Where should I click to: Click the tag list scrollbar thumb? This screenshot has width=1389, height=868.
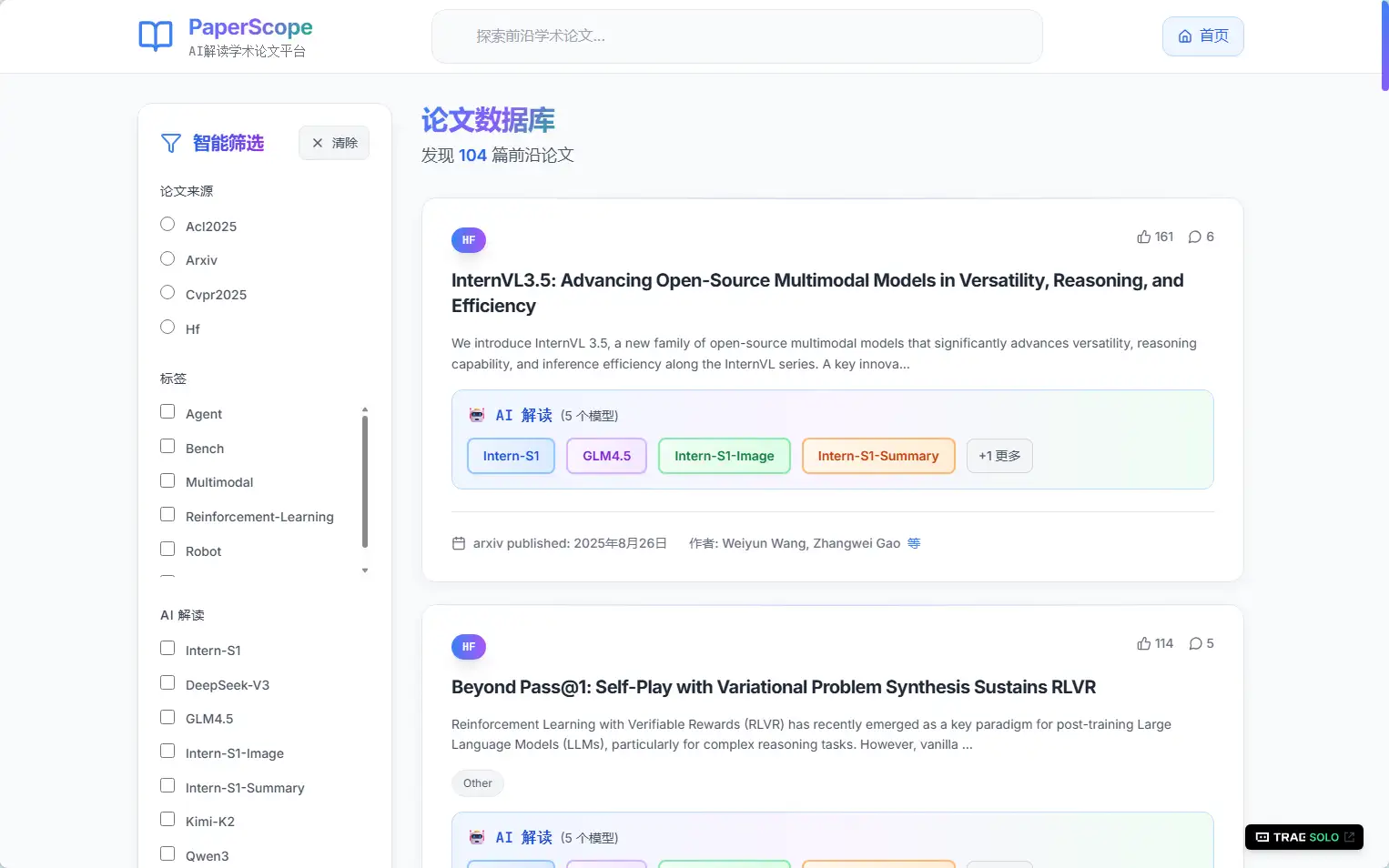365,481
